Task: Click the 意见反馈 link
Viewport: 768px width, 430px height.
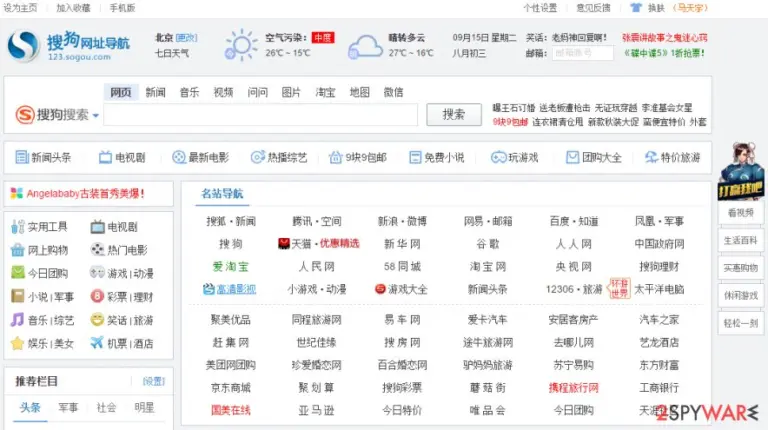Action: pyautogui.click(x=593, y=8)
